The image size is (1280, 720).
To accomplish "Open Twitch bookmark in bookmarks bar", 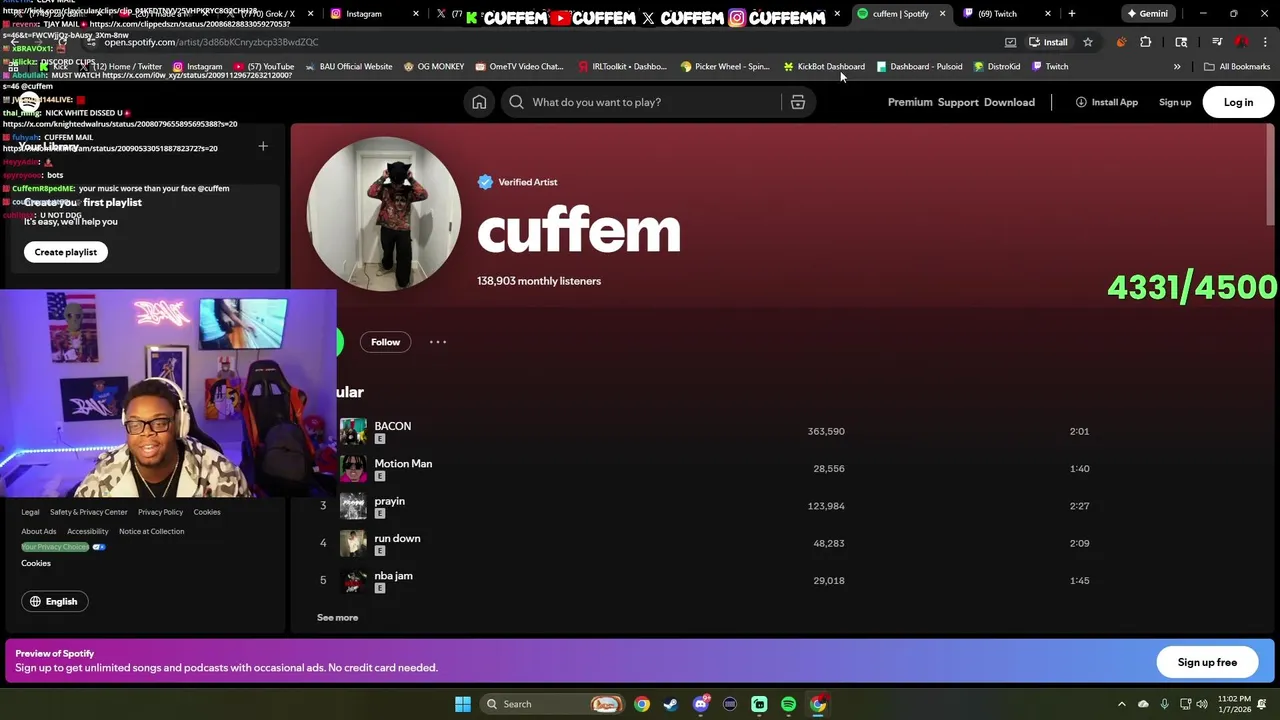I will (1050, 67).
